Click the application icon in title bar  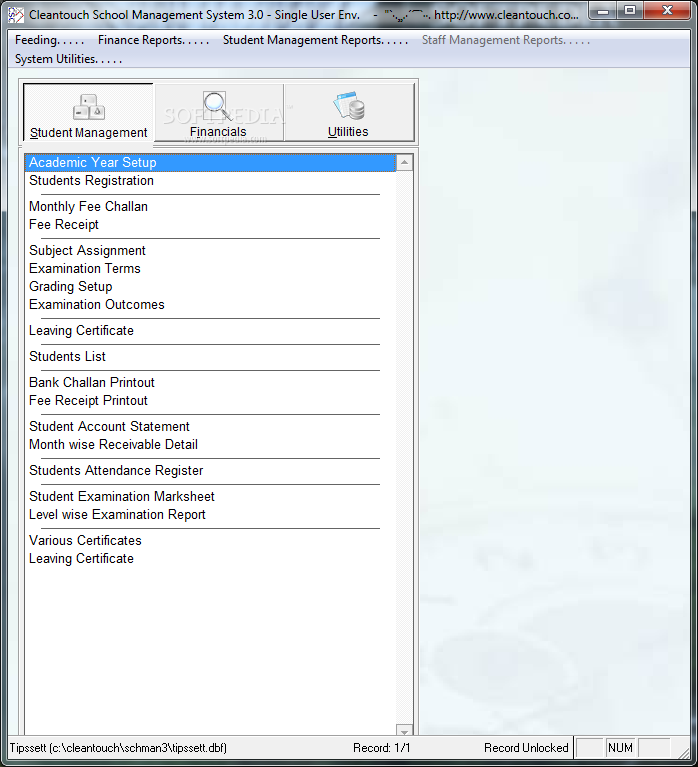pyautogui.click(x=16, y=15)
